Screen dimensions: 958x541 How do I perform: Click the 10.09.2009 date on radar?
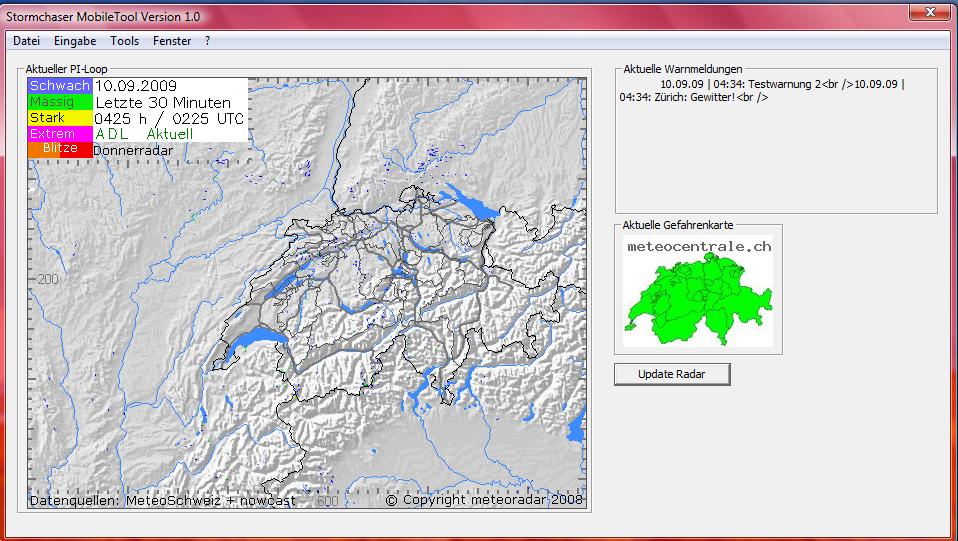135,86
